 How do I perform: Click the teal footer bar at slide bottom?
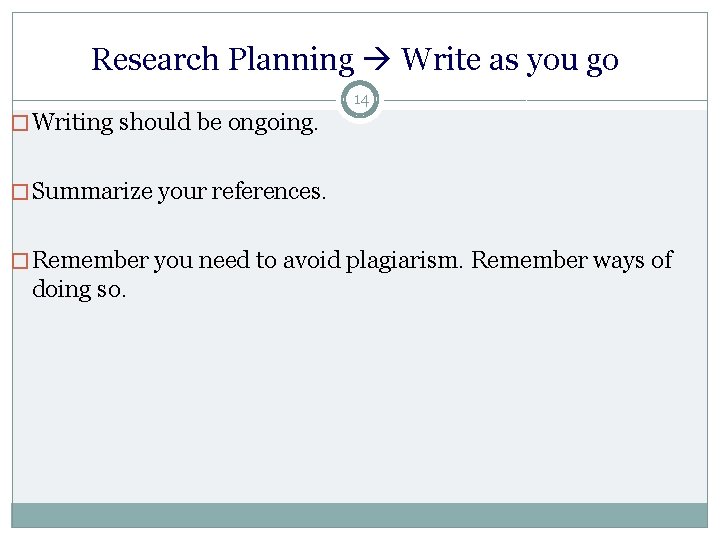pos(360,514)
